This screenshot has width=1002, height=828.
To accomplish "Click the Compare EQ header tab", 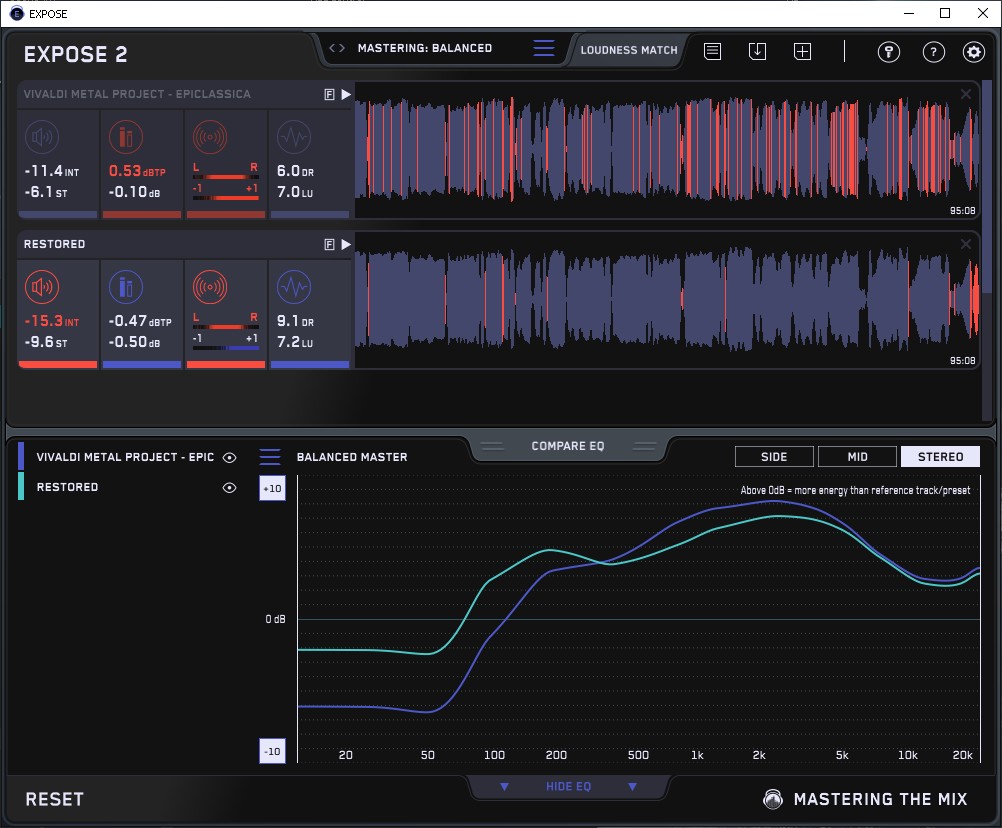I will point(567,446).
